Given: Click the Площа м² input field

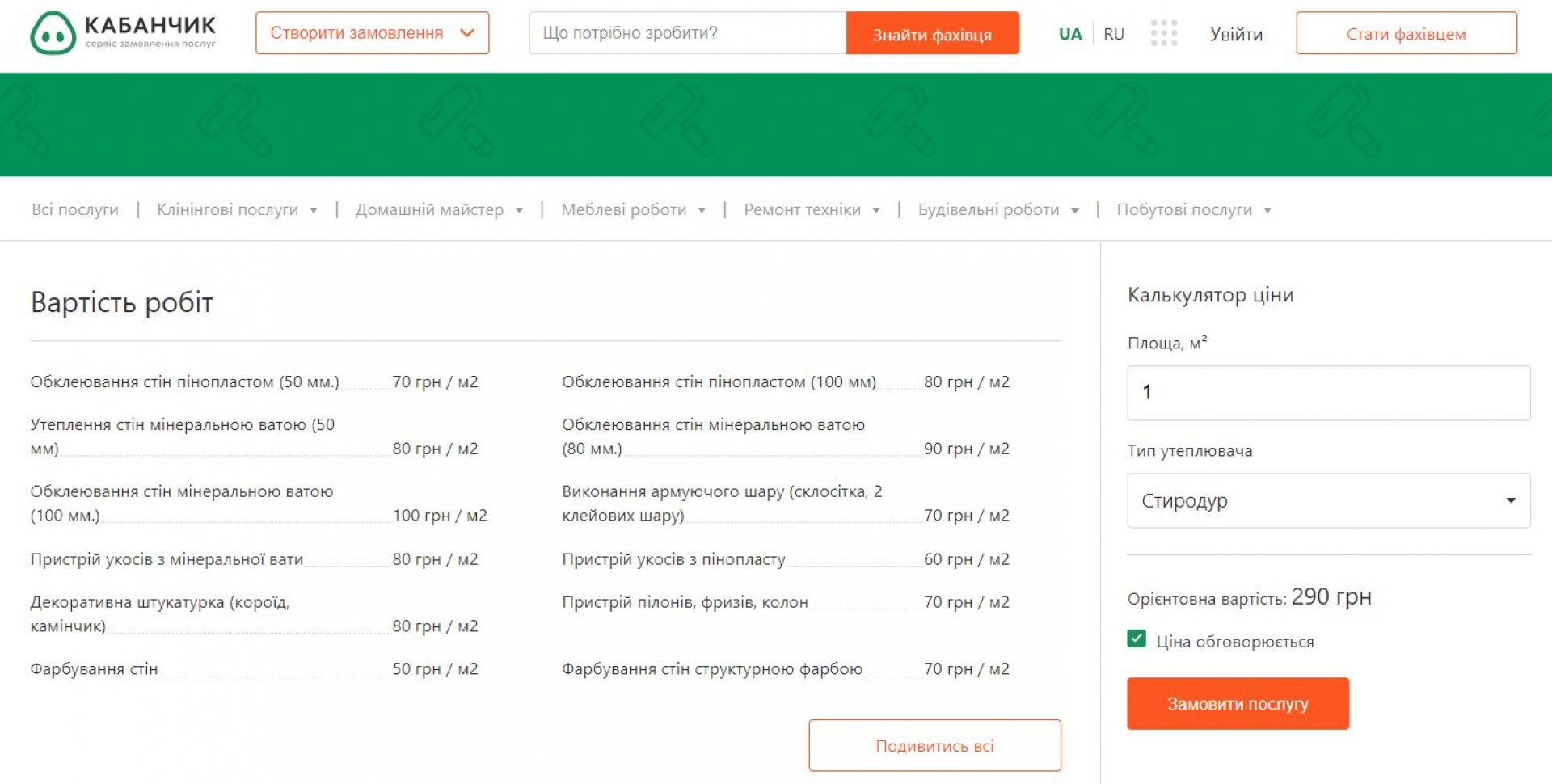Looking at the screenshot, I should (x=1328, y=393).
